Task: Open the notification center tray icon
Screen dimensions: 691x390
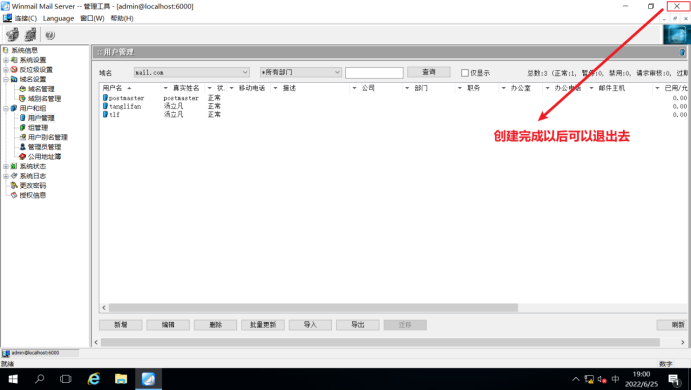Action: tap(674, 379)
